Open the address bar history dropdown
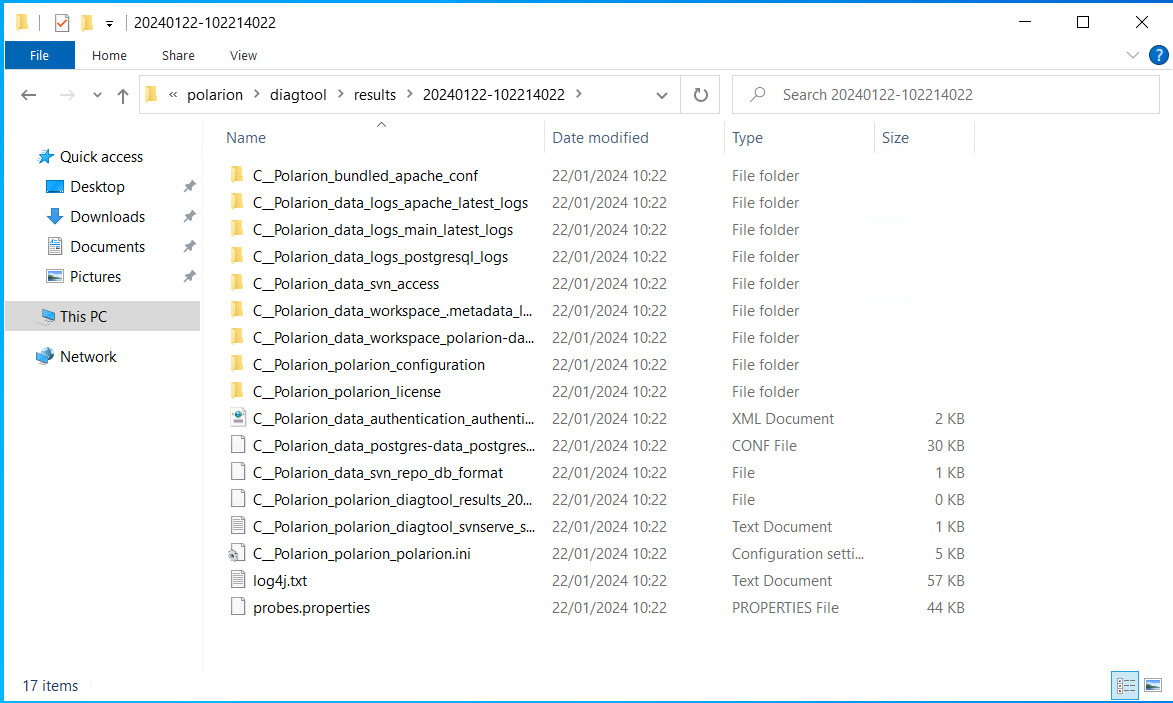 pyautogui.click(x=661, y=94)
